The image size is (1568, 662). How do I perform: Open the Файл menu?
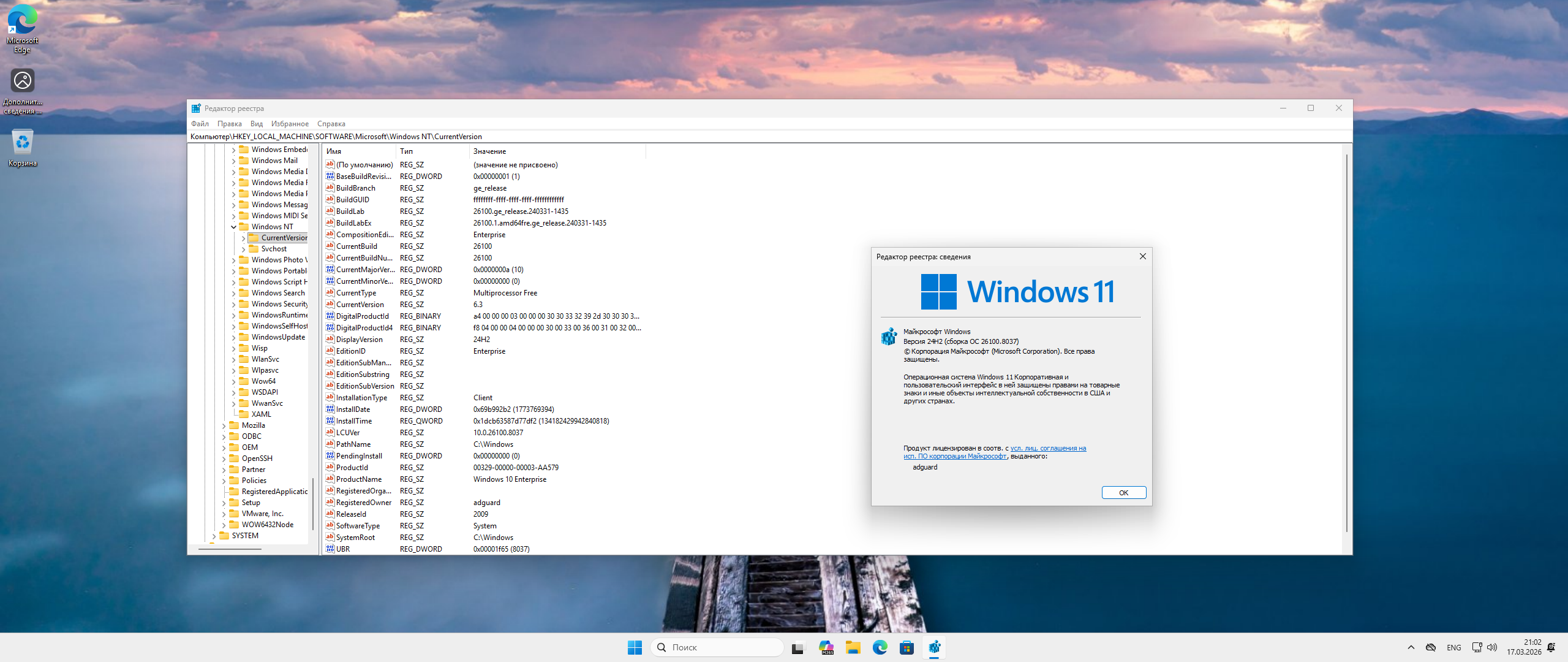point(200,124)
